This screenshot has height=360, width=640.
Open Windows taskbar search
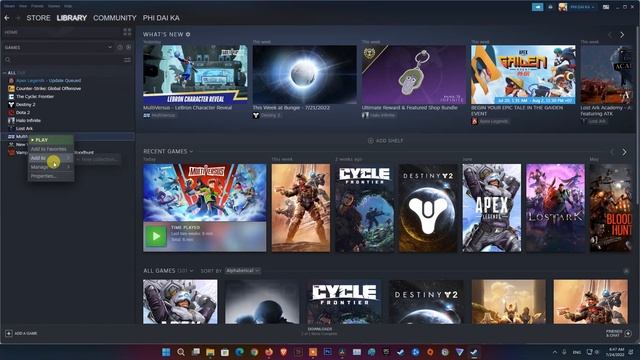click(181, 352)
